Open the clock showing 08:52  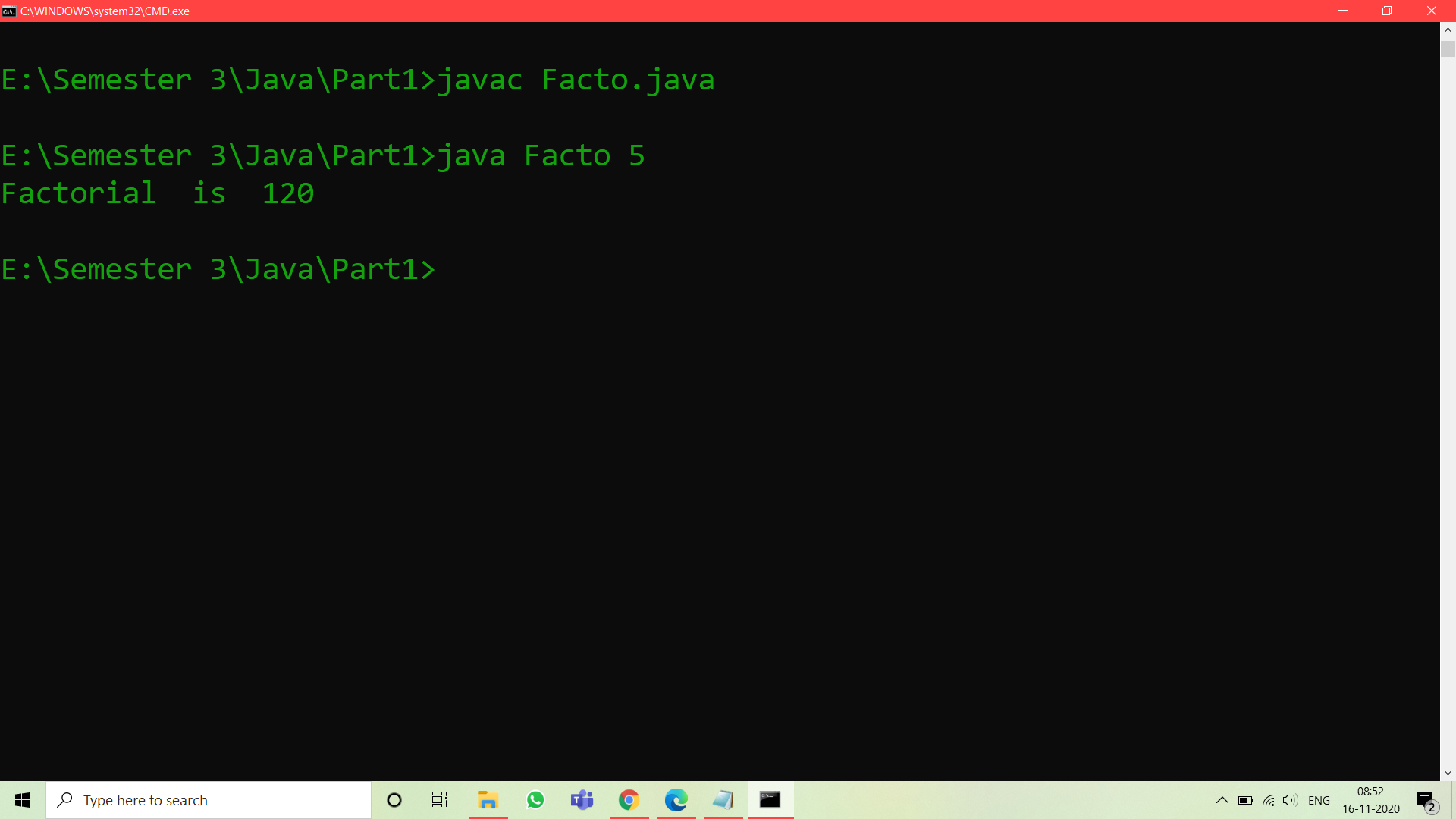pyautogui.click(x=1371, y=800)
